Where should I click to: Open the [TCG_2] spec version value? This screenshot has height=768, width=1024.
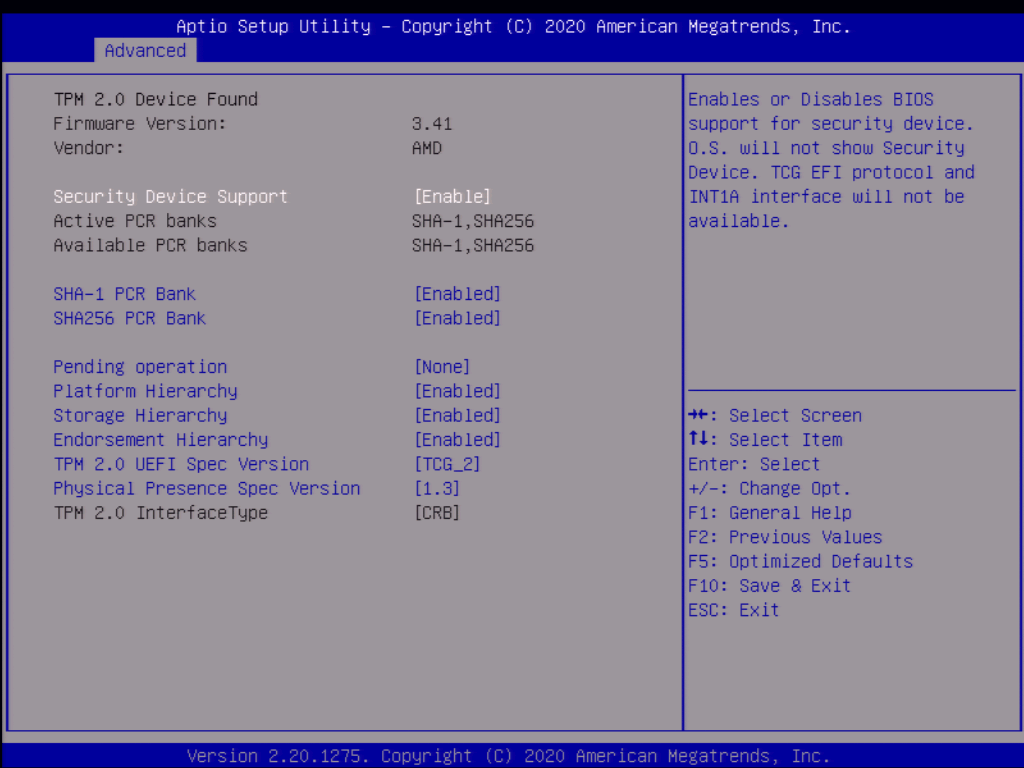point(447,464)
